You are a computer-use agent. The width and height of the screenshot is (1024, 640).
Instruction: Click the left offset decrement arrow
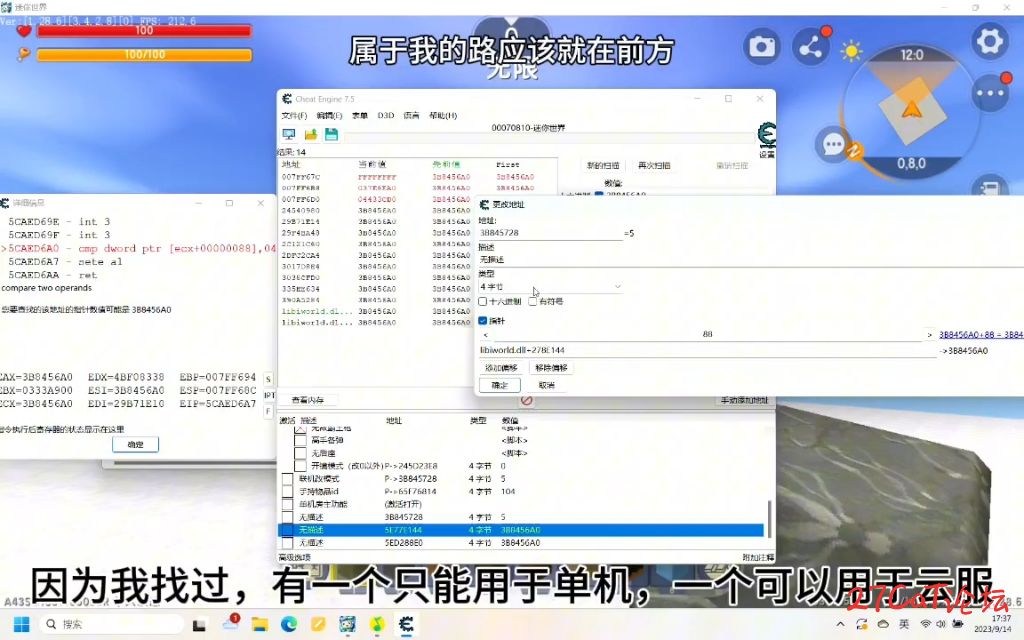click(485, 334)
